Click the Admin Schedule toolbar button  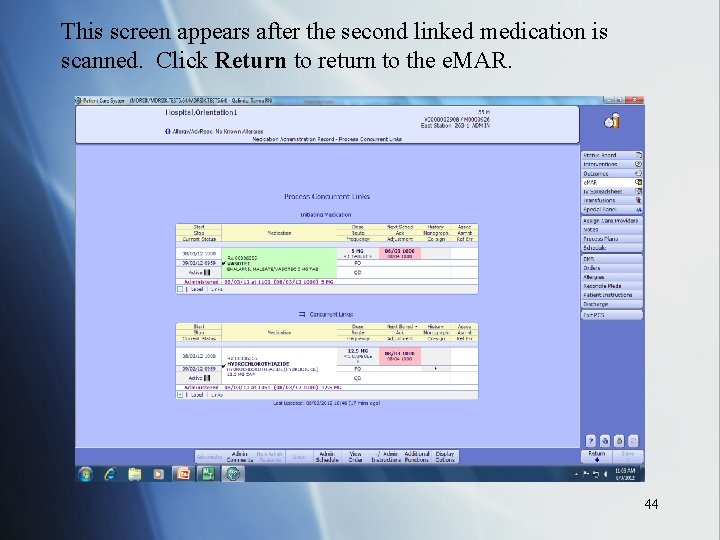click(327, 456)
